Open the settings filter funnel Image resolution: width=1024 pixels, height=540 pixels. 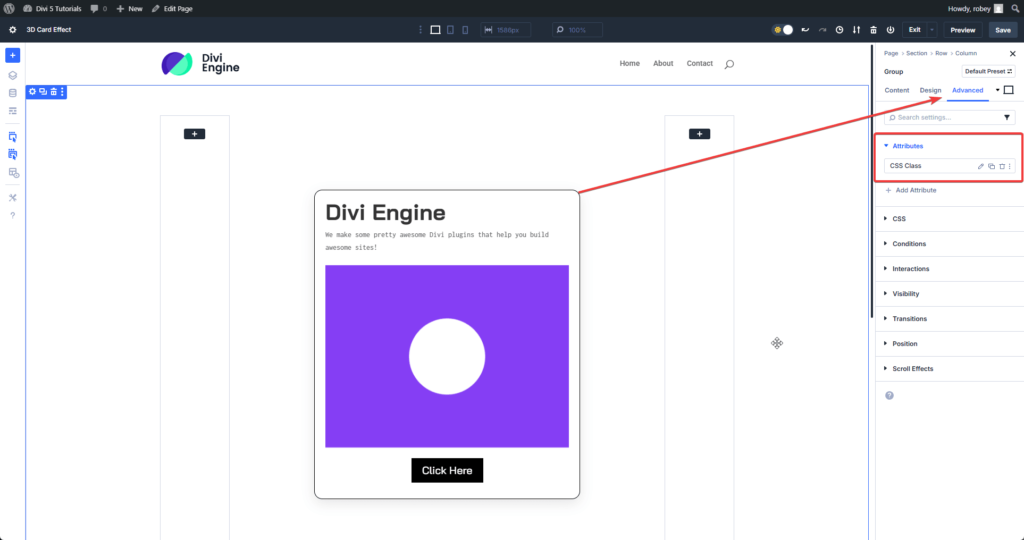(x=1007, y=118)
